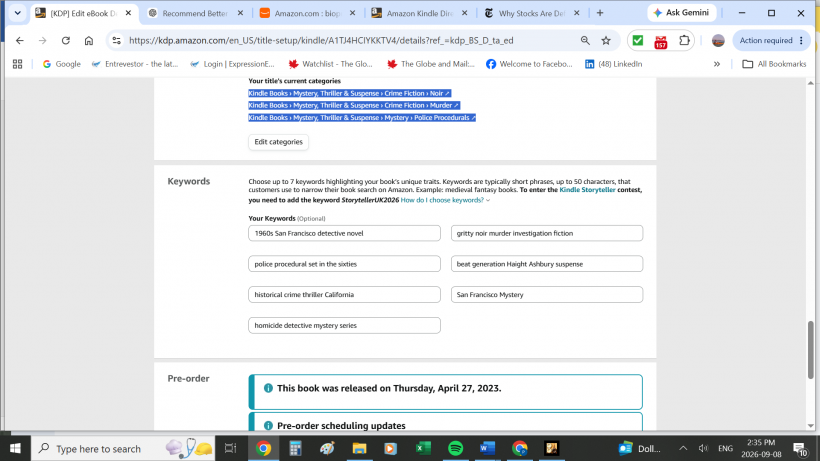Open the Action required menu
820x461 pixels.
click(771, 40)
